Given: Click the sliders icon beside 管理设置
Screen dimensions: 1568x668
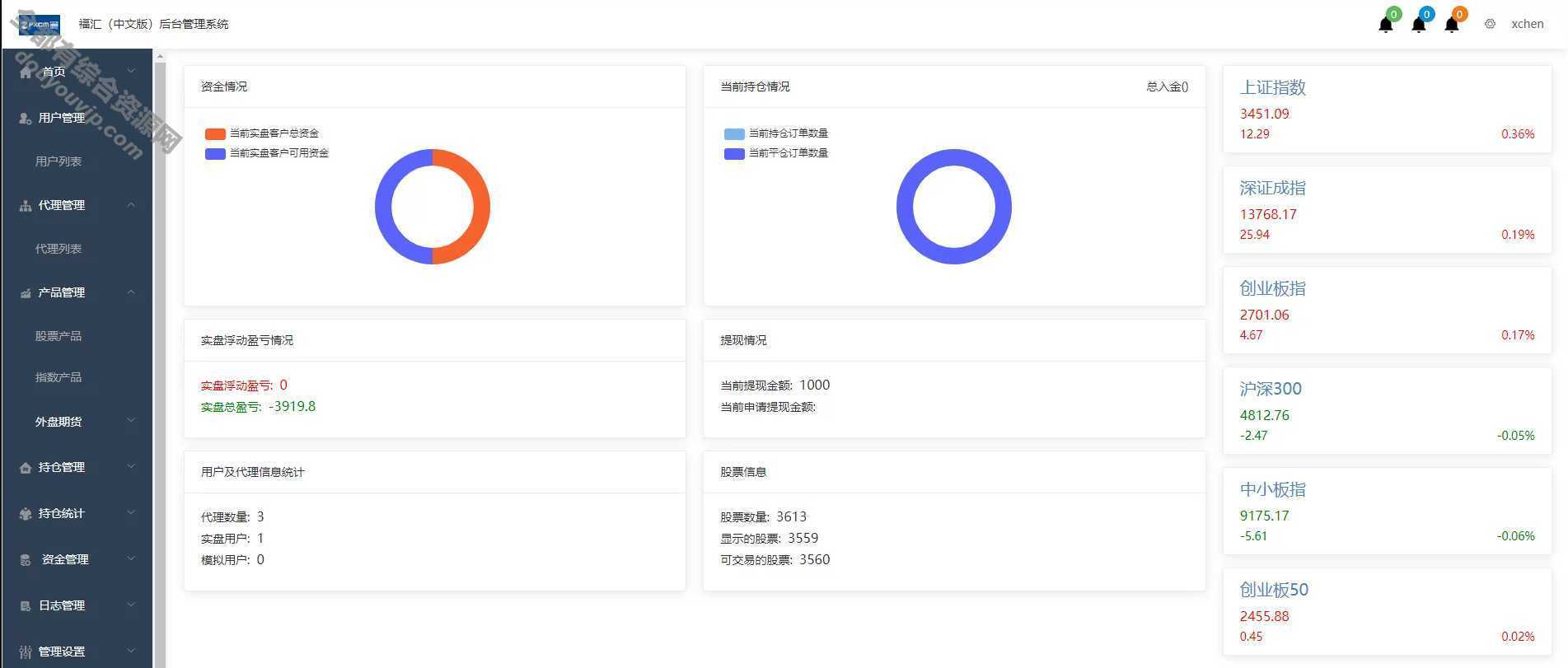Looking at the screenshot, I should click(26, 652).
